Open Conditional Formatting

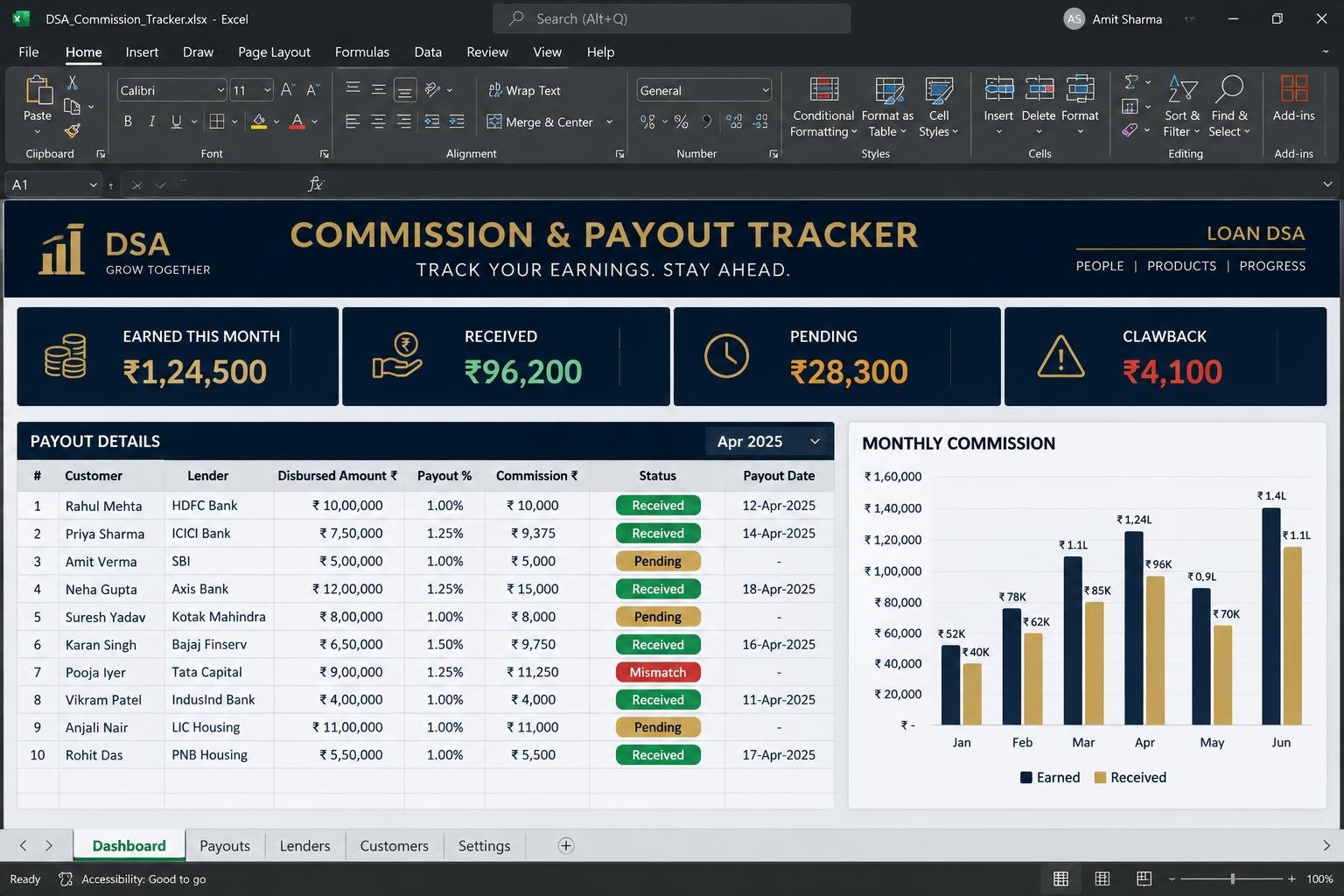[x=823, y=107]
